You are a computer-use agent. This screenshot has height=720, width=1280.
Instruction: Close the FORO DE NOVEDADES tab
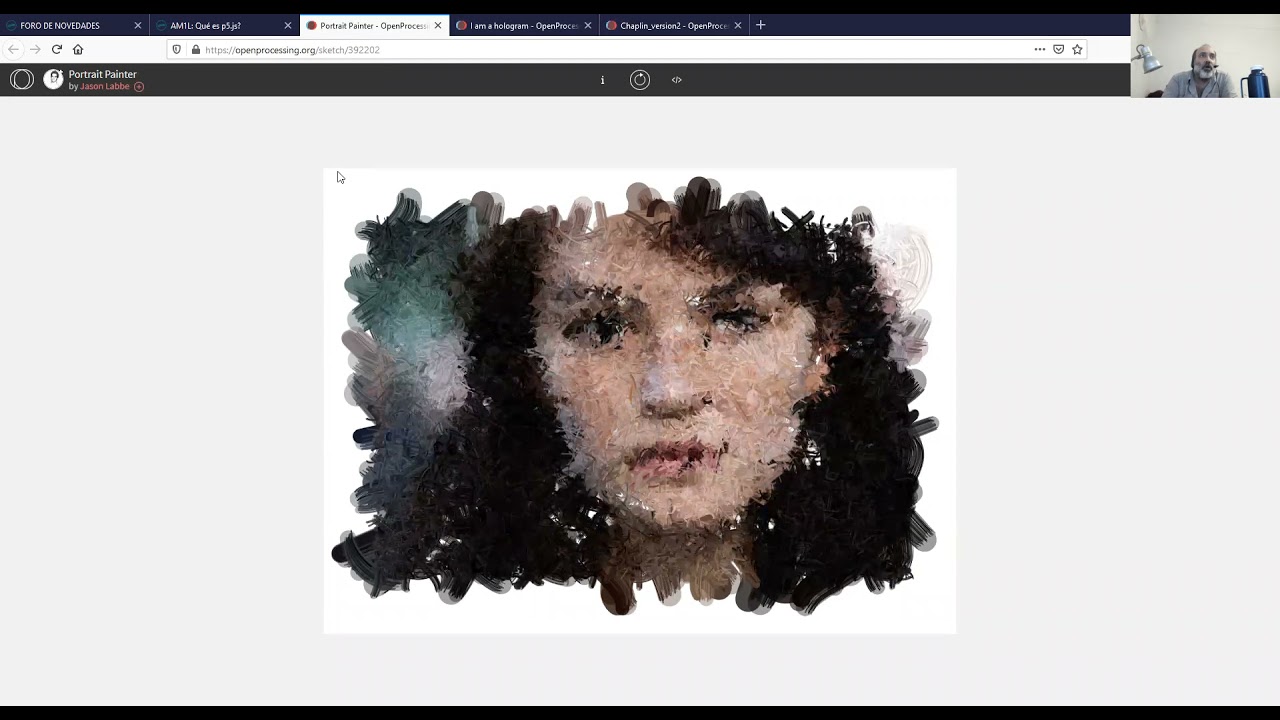click(138, 25)
